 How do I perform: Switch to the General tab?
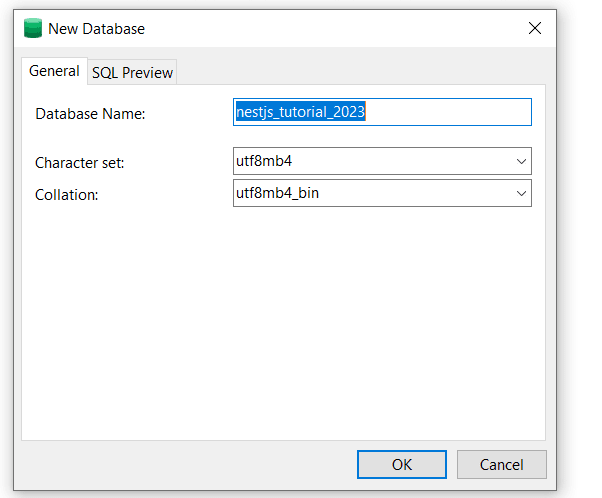point(54,71)
